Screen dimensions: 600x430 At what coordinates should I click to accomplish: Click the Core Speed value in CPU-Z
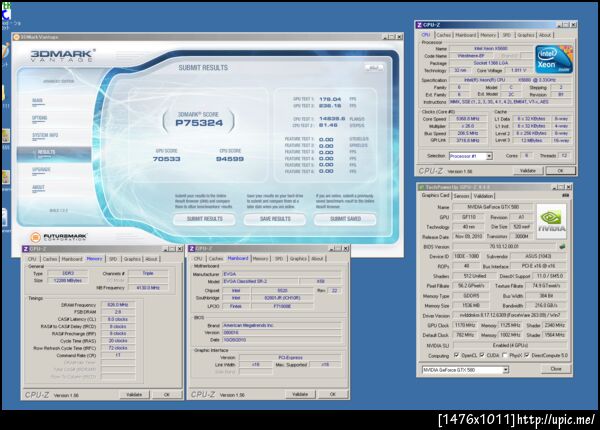point(468,119)
